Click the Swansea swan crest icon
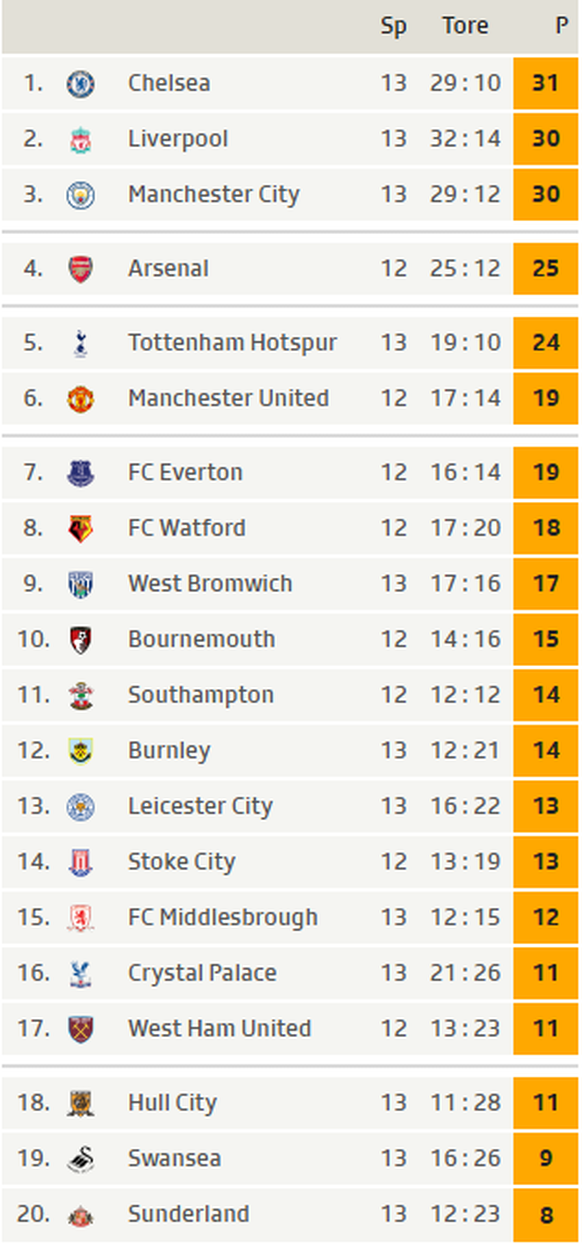The image size is (582, 1244). (81, 1160)
